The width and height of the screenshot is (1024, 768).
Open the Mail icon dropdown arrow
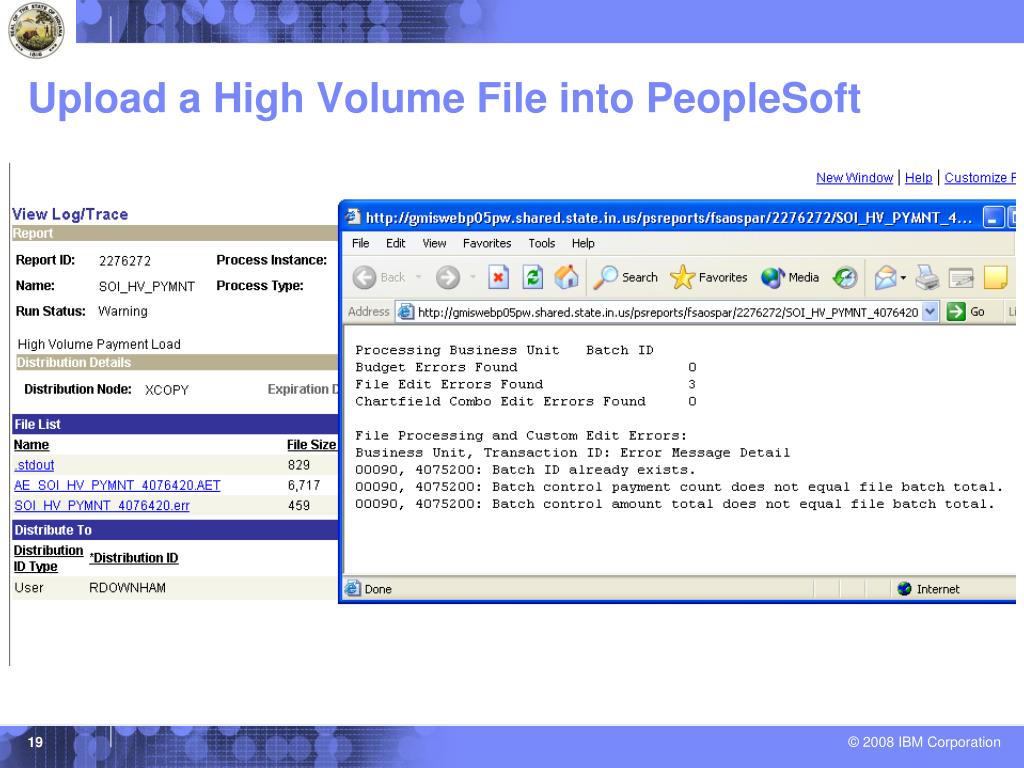tap(903, 278)
